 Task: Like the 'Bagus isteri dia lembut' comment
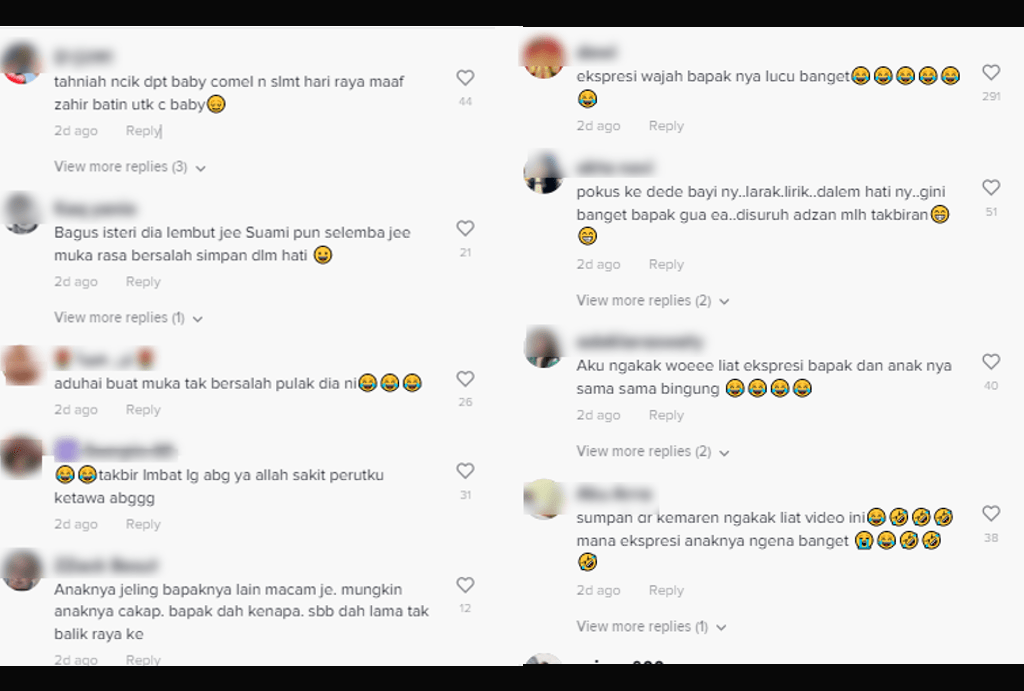click(465, 229)
